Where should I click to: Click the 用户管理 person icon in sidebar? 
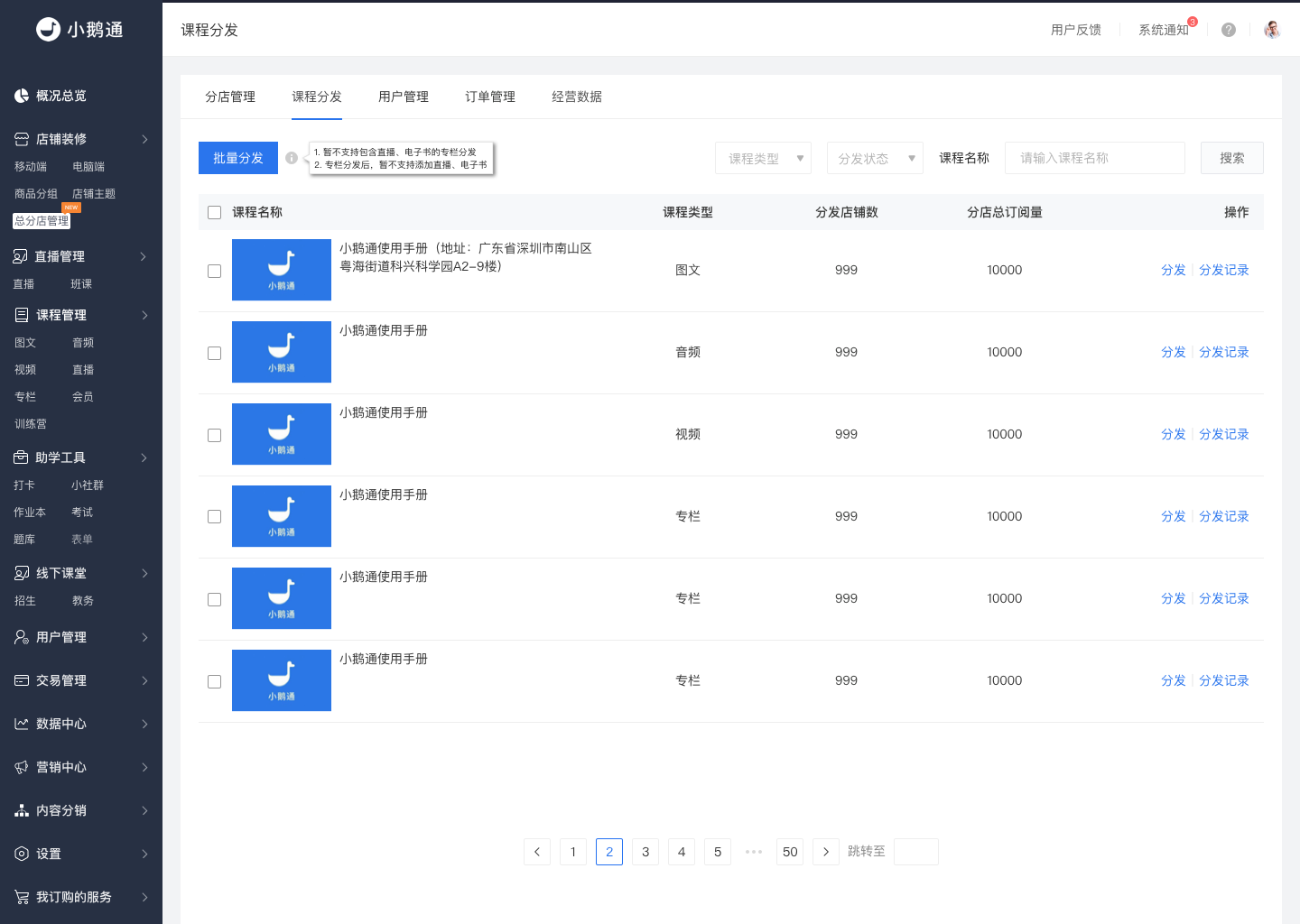coord(22,637)
